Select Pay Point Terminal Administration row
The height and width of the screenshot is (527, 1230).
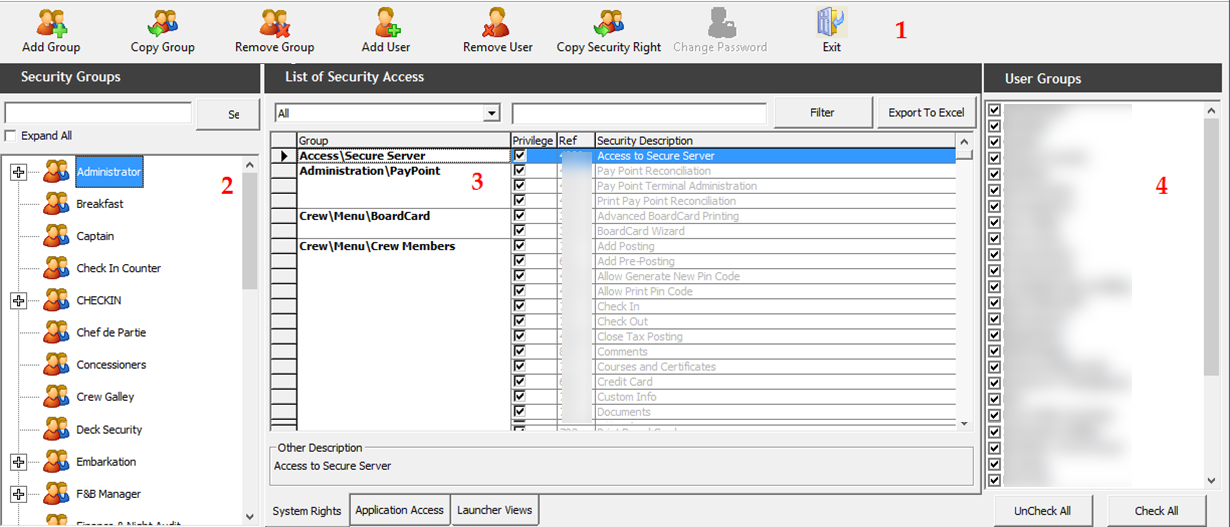(776, 186)
